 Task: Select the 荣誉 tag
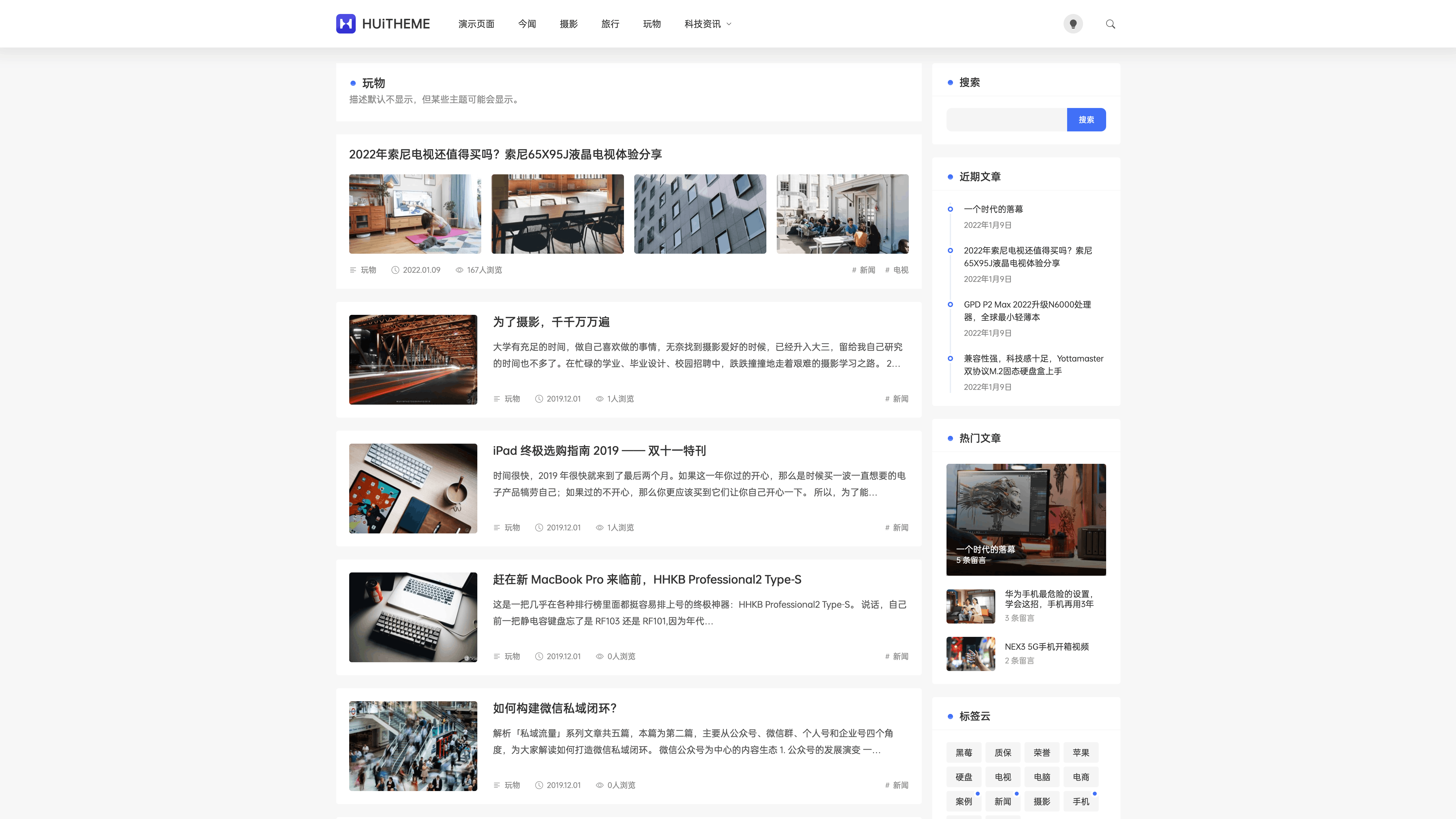point(1042,753)
